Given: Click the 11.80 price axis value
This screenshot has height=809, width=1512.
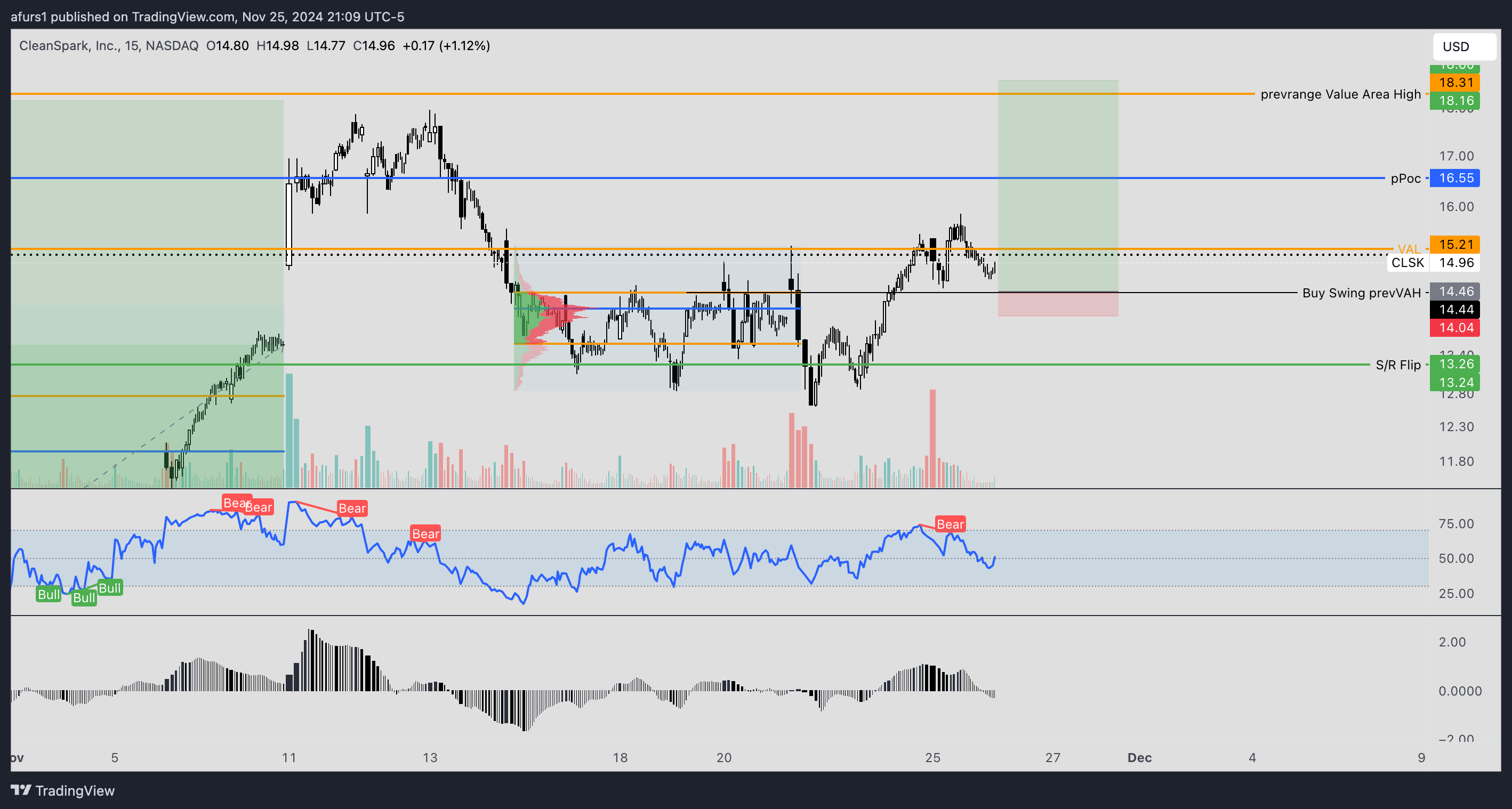Looking at the screenshot, I should click(1455, 461).
